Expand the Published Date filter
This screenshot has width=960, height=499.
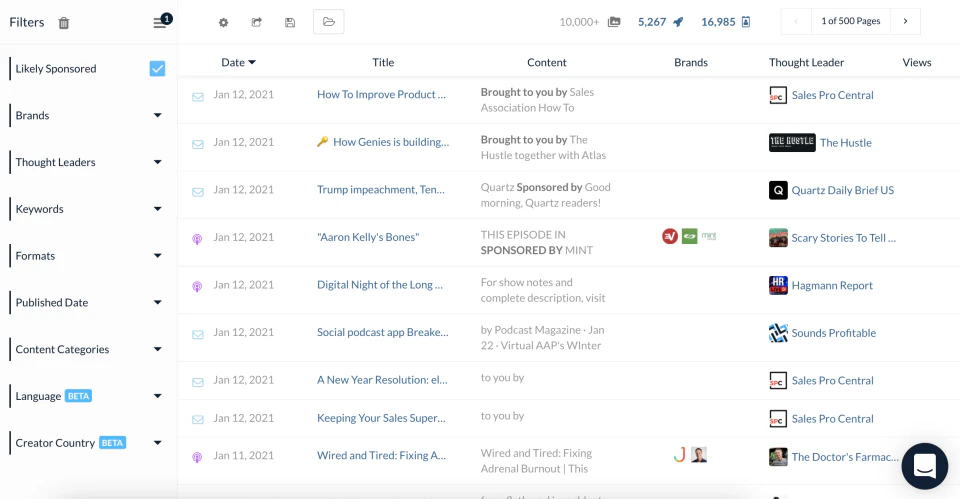coord(157,302)
